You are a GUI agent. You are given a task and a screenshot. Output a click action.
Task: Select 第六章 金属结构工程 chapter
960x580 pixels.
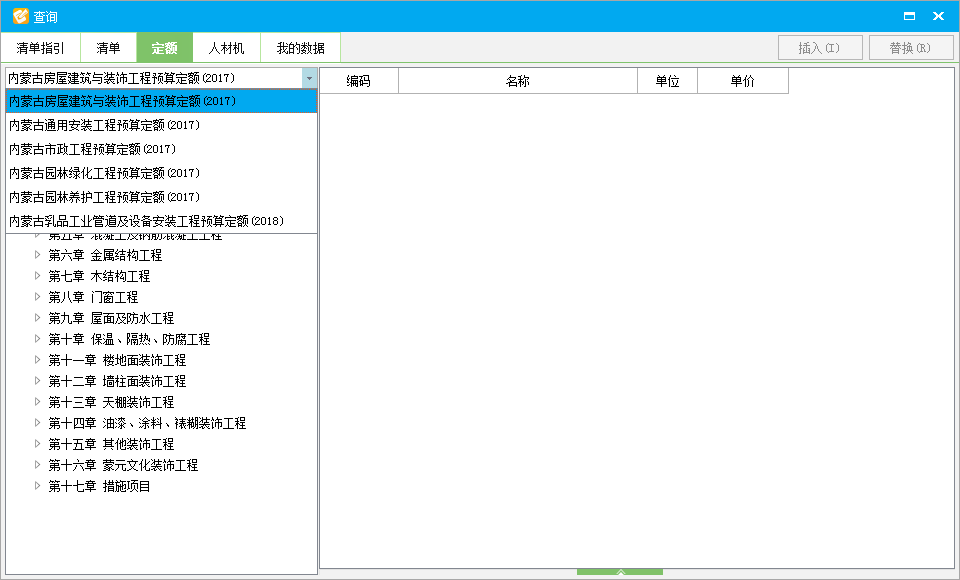[x=105, y=255]
